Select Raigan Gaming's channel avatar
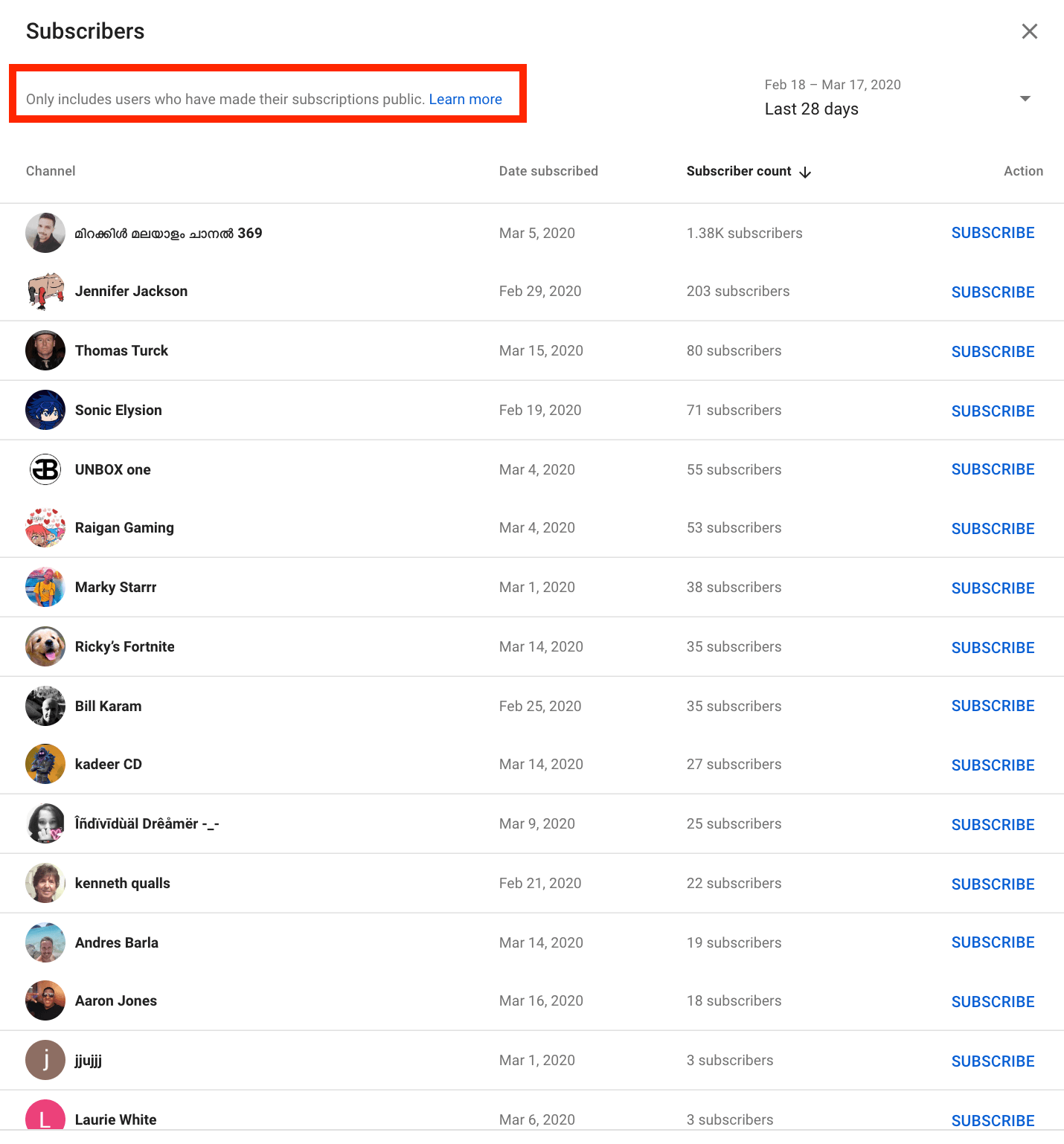 point(45,528)
